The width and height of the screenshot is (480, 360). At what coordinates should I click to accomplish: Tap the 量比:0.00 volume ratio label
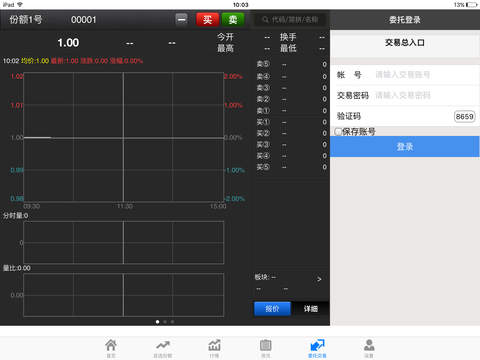pos(17,268)
